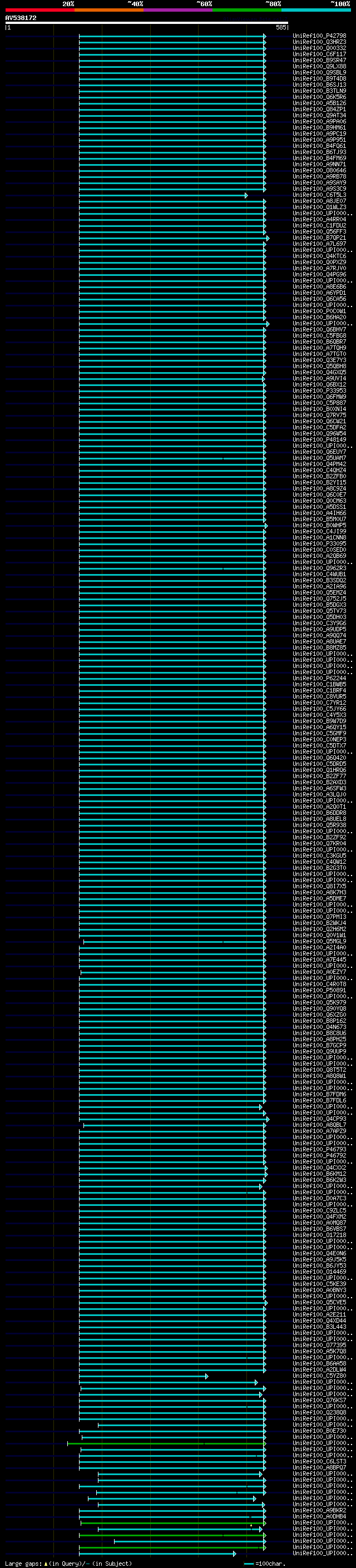Open entry UniRef100_Q6K5R6
This screenshot has height=1568, width=356.
point(319,97)
